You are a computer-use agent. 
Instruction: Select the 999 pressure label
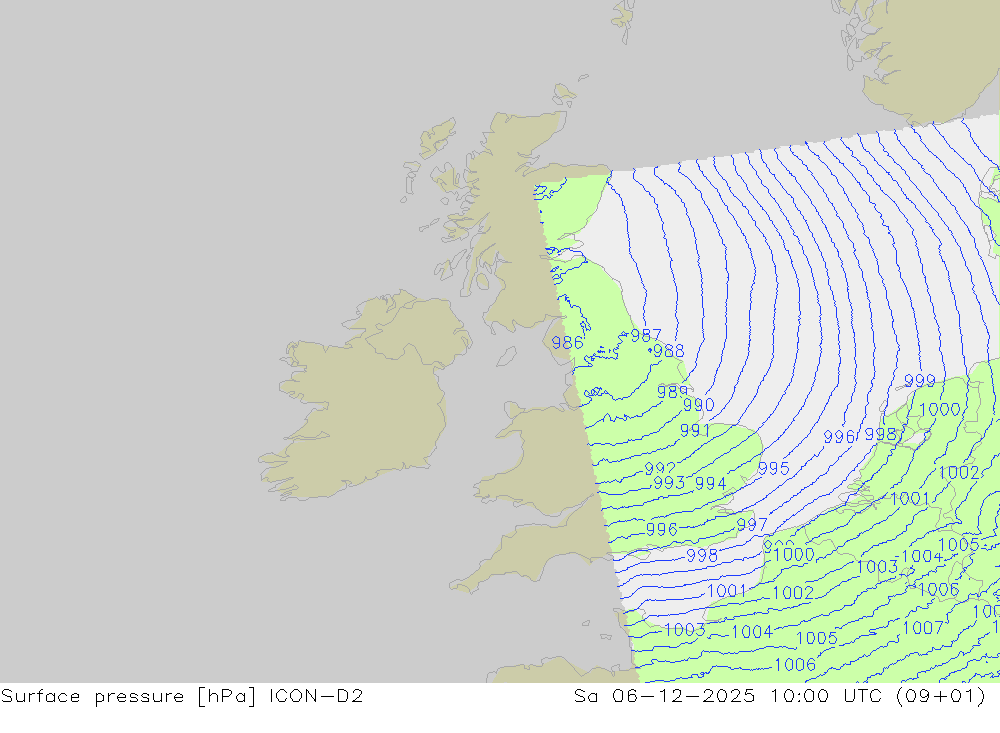pos(920,381)
